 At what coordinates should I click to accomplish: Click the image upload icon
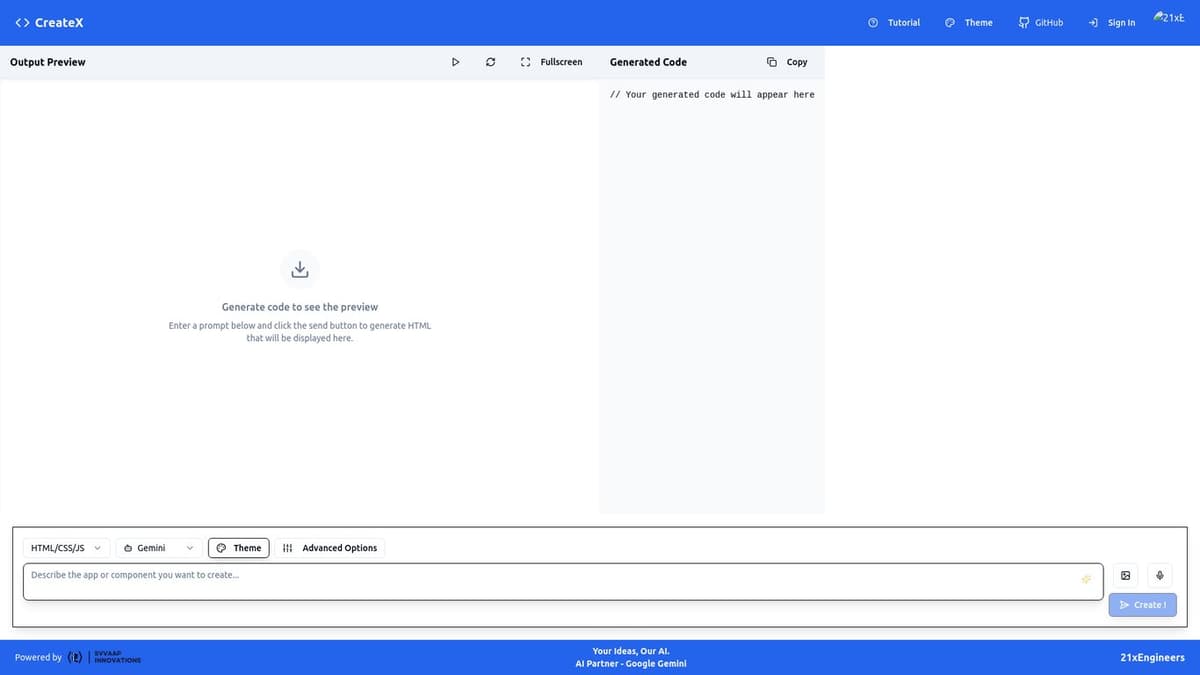click(x=1126, y=575)
